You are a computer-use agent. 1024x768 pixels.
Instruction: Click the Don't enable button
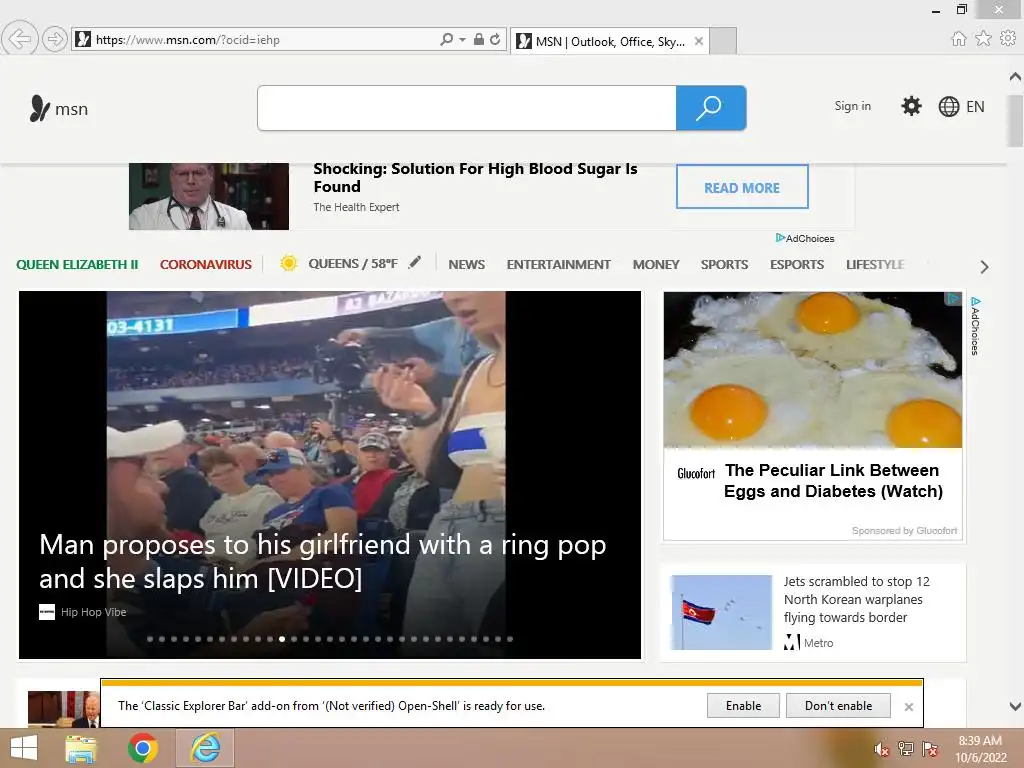[839, 705]
